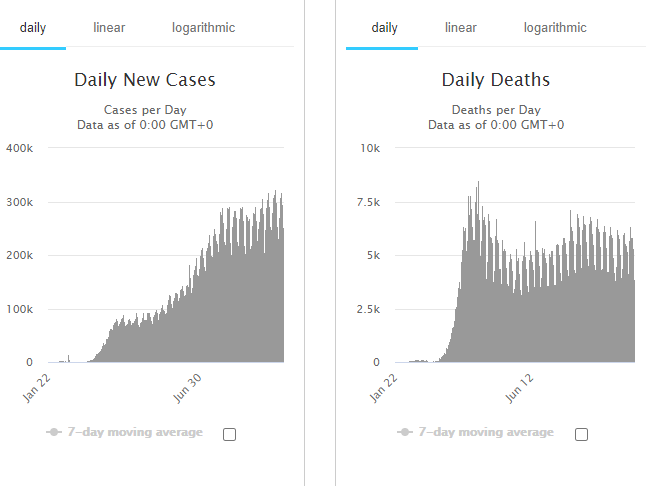Select the daily tab above Daily New Cases
653x486 pixels.
(33, 27)
